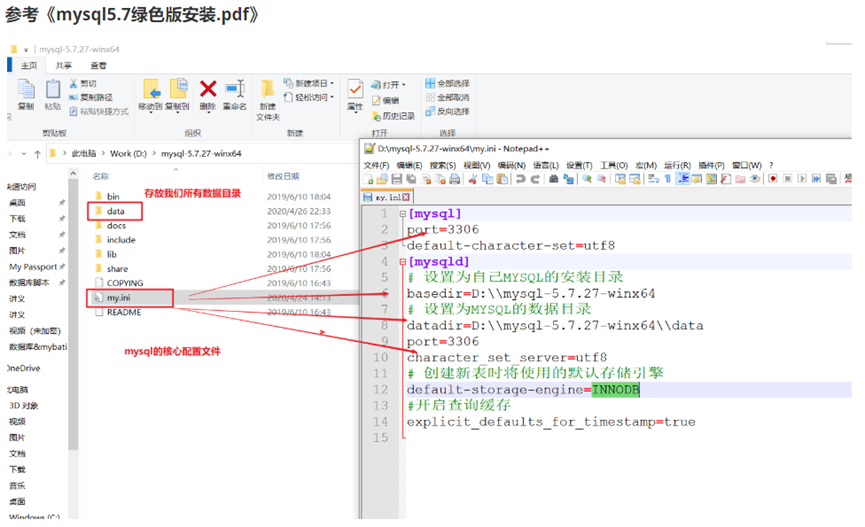Switch to the 查看 ribbon tab in Explorer
This screenshot has width=865, height=527.
pyautogui.click(x=98, y=65)
